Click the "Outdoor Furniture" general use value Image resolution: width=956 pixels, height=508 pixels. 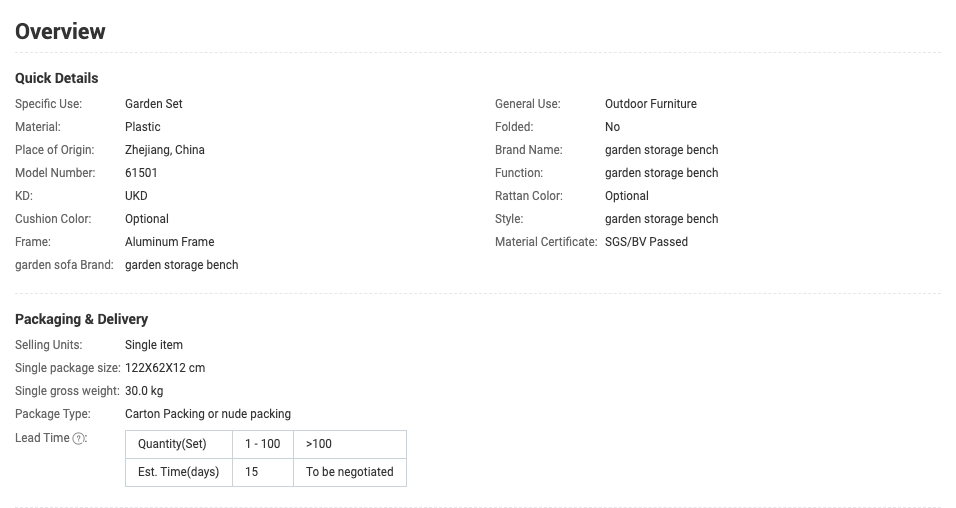point(650,104)
